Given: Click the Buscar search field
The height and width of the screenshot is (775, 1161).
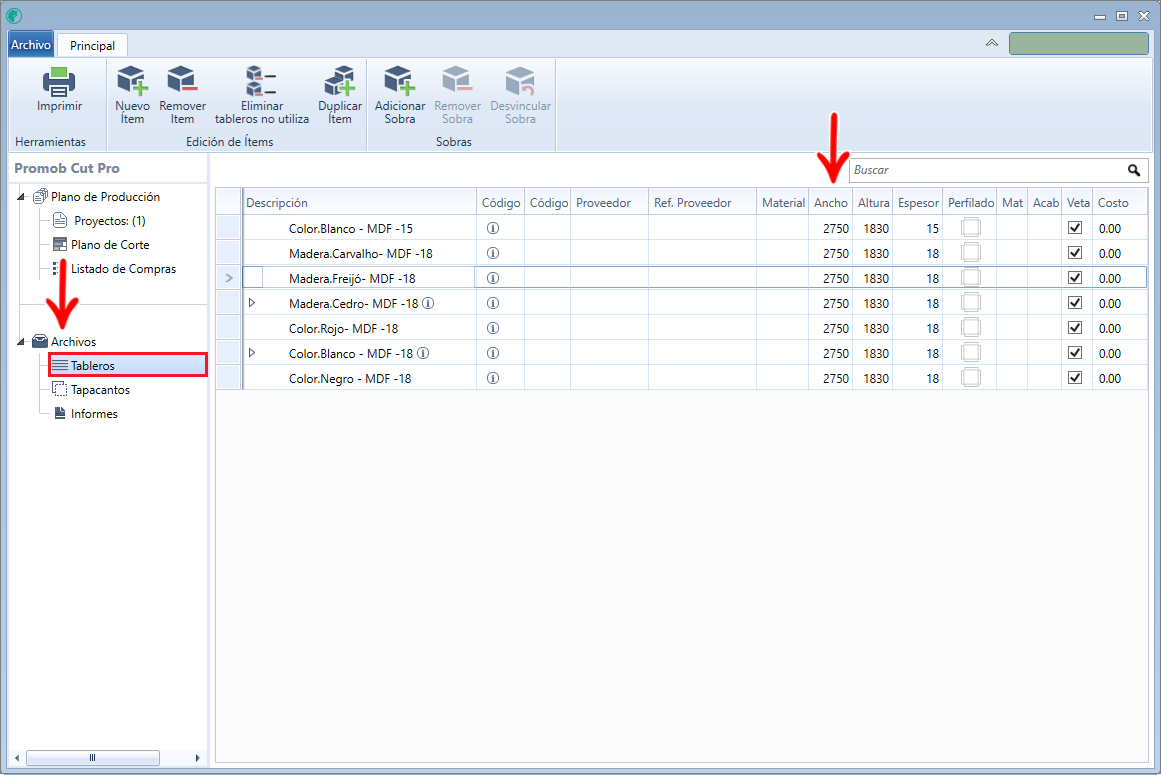Looking at the screenshot, I should 985,170.
